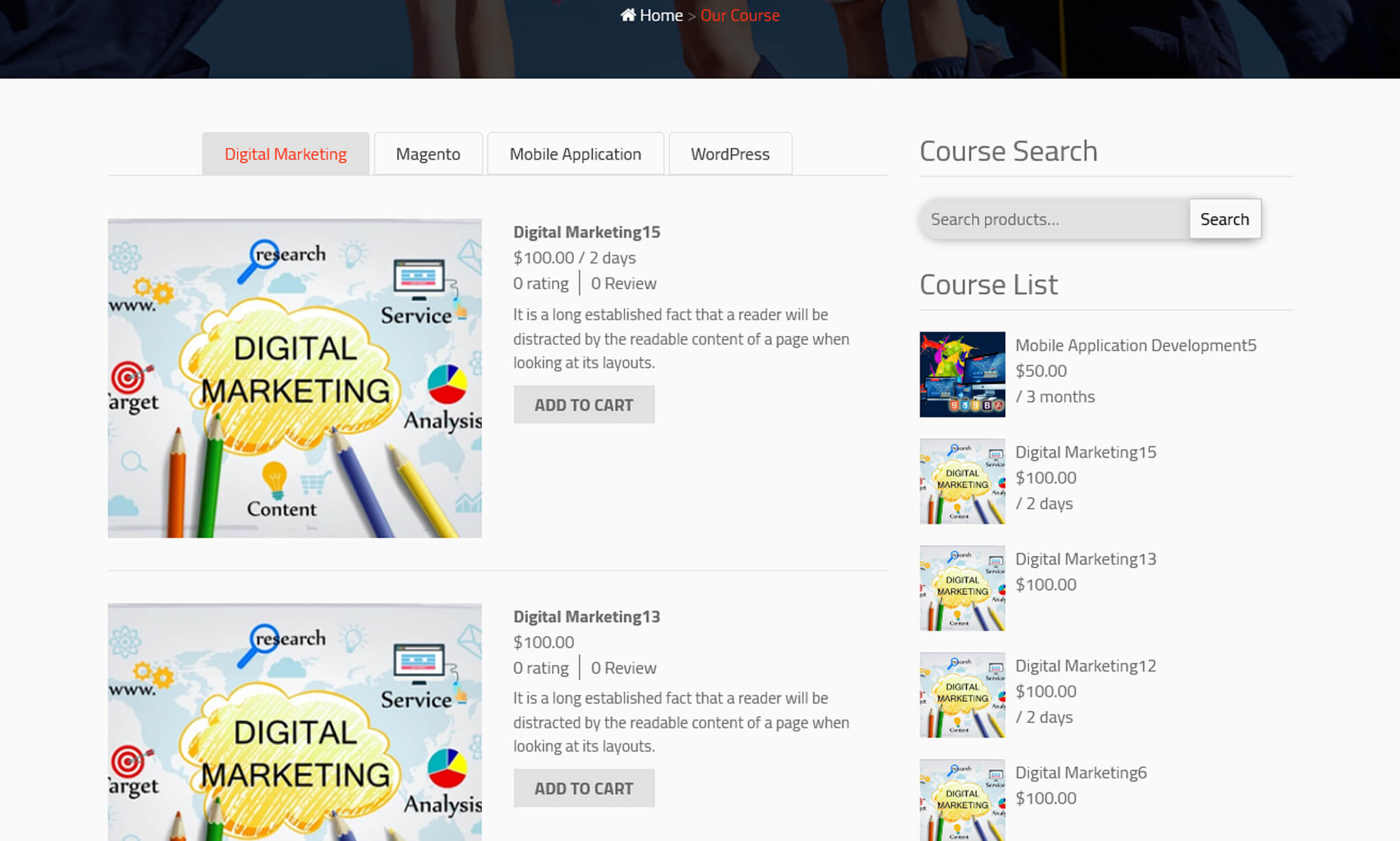Open Digital Marketing6 link in Course List
Screen dimensions: 1400x841
pyautogui.click(x=1081, y=772)
